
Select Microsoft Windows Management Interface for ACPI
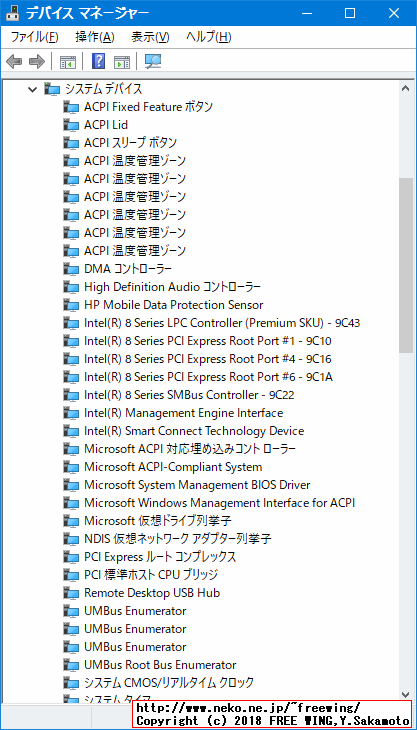tap(220, 503)
